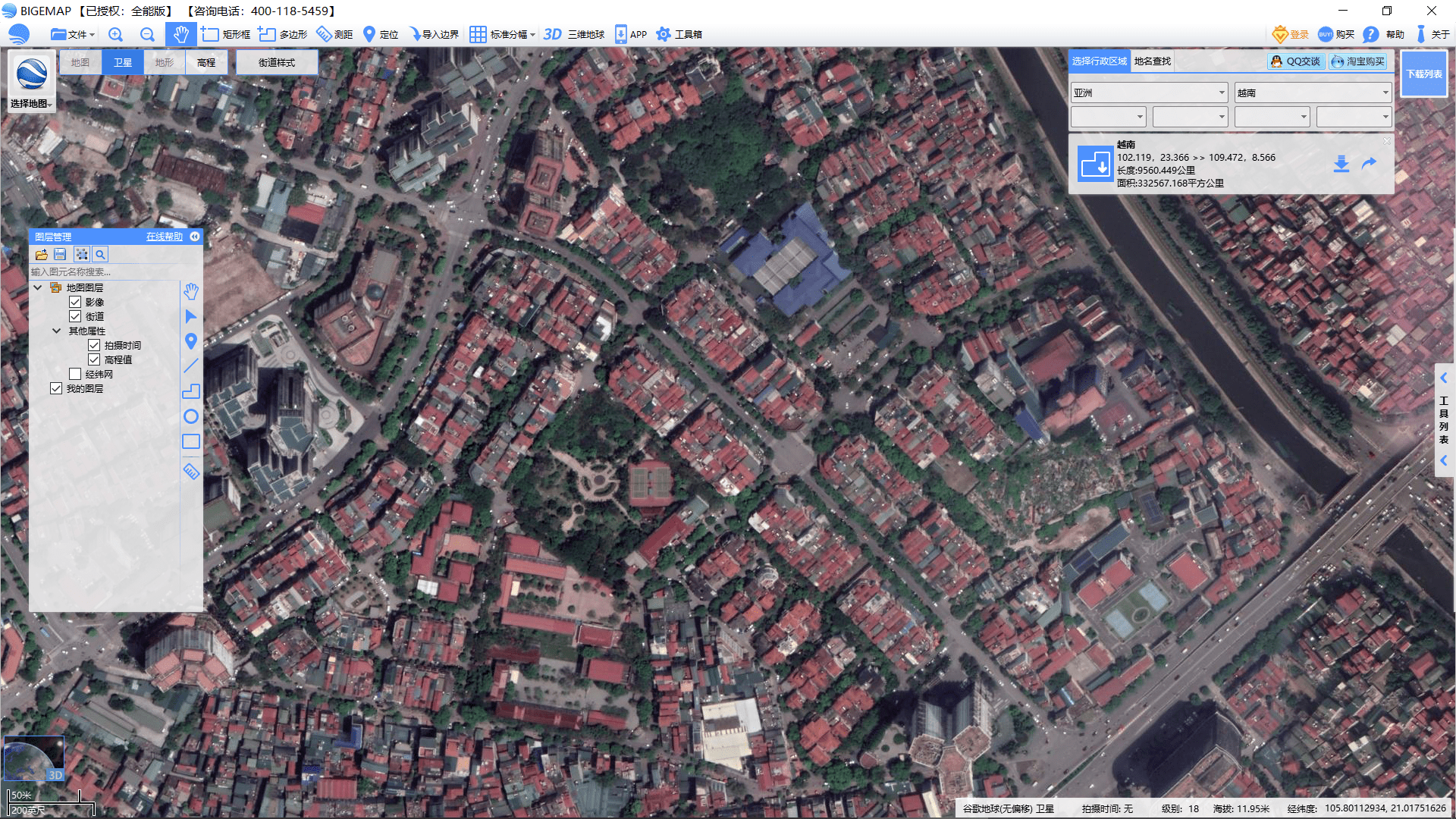Screen dimensions: 1456x819
Task: Expand the 工具列表 side panel
Action: [x=1444, y=419]
